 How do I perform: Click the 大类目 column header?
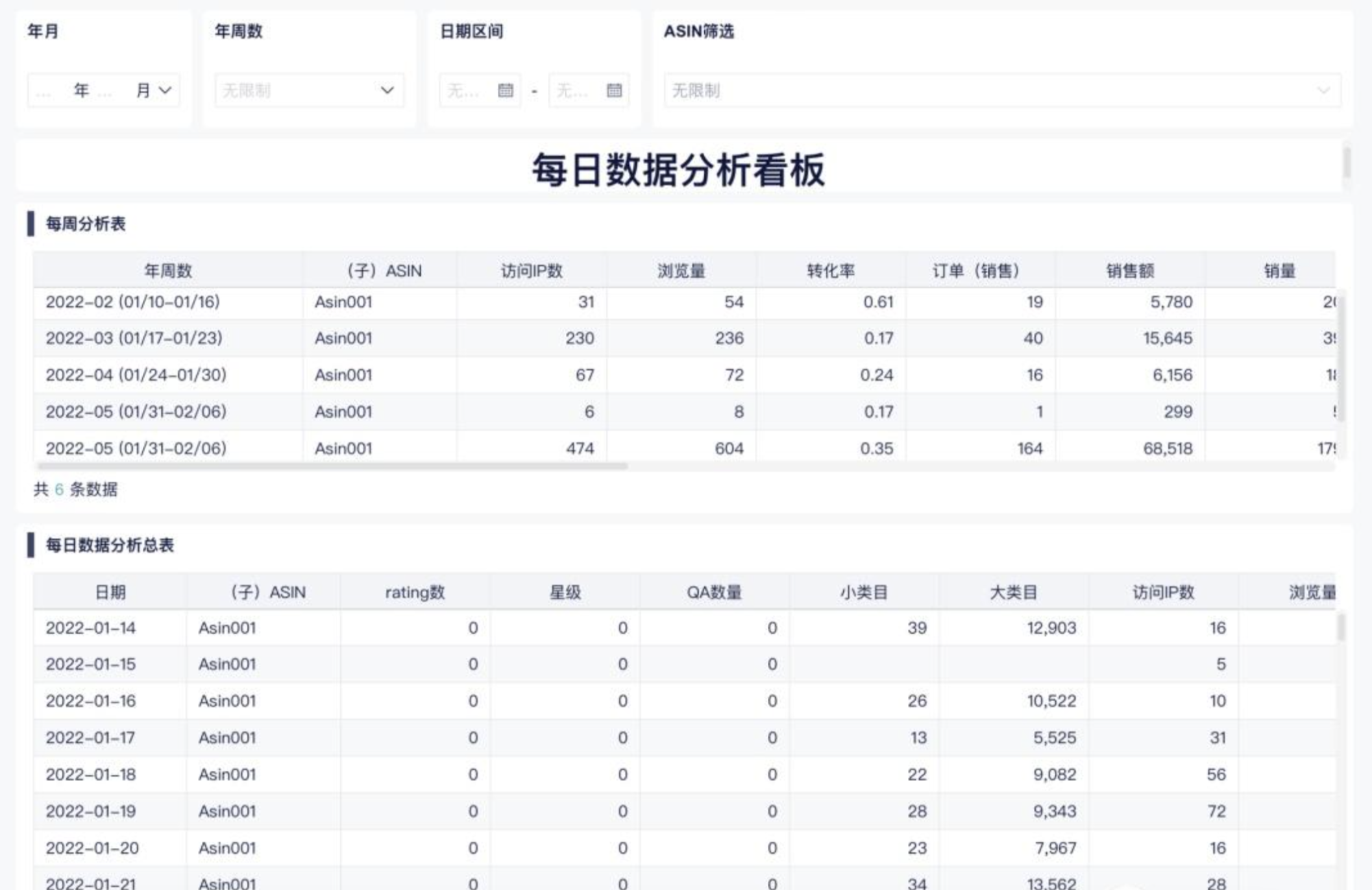point(1013,592)
